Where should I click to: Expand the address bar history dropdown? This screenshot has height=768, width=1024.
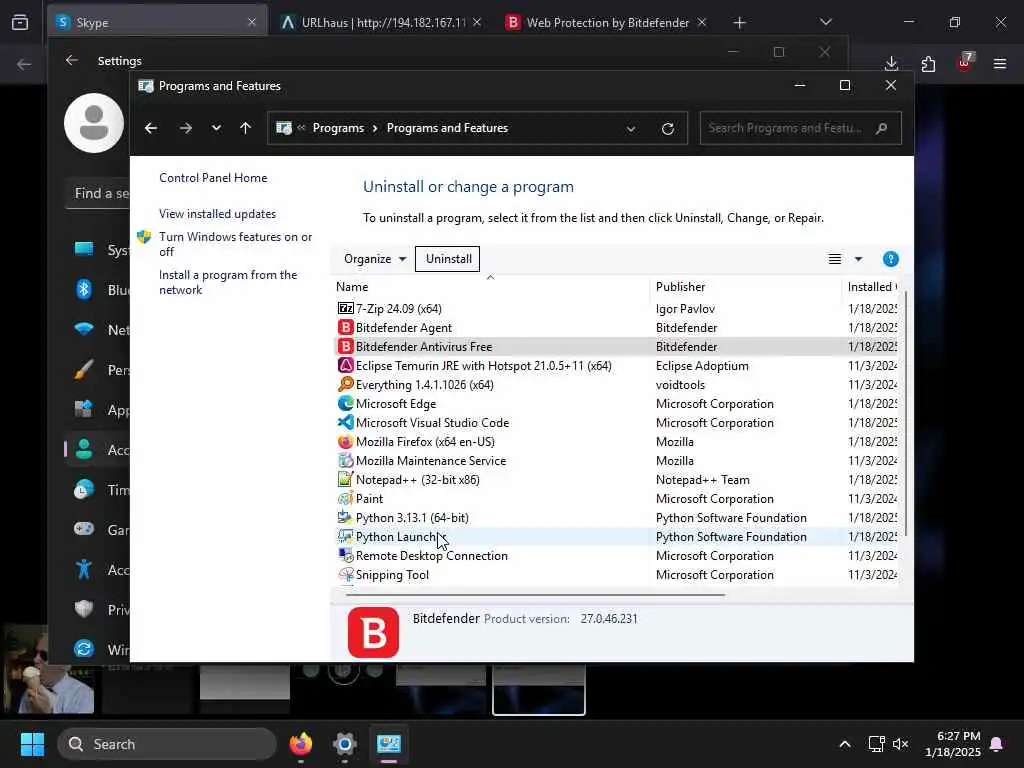point(631,129)
